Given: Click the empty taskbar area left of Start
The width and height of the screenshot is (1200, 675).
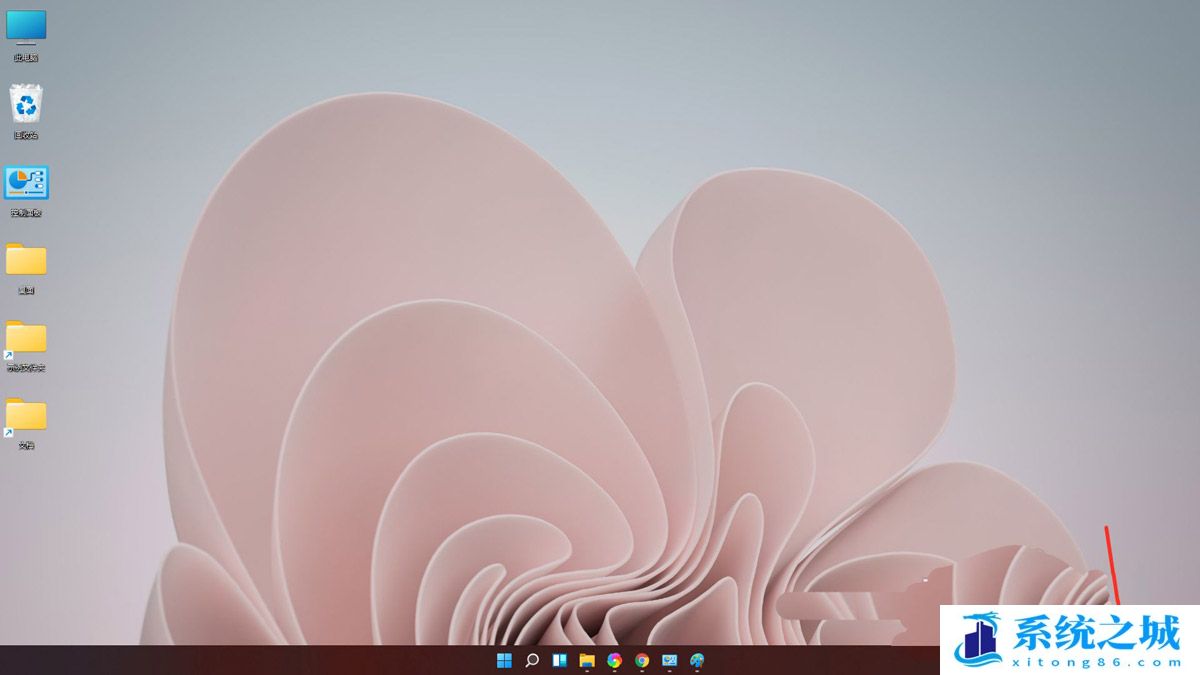Looking at the screenshot, I should pos(250,660).
